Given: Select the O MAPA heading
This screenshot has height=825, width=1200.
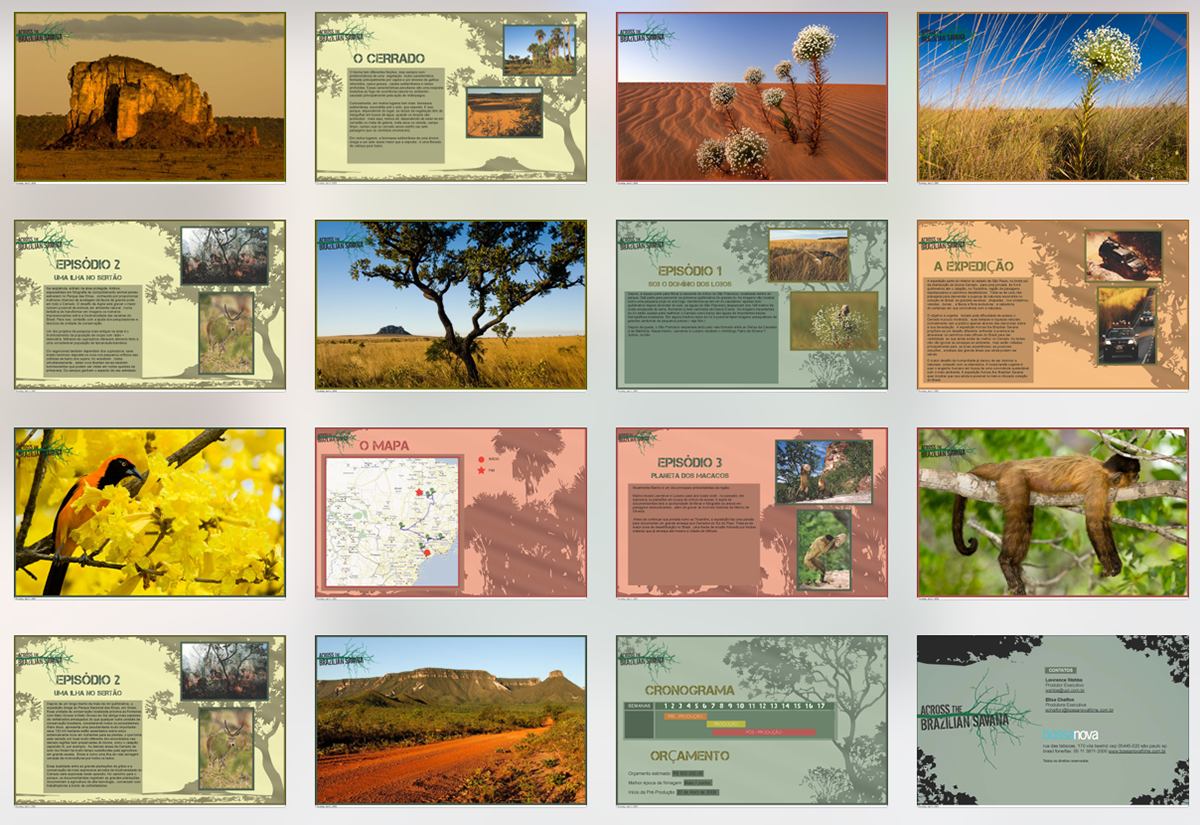Looking at the screenshot, I should [x=385, y=445].
